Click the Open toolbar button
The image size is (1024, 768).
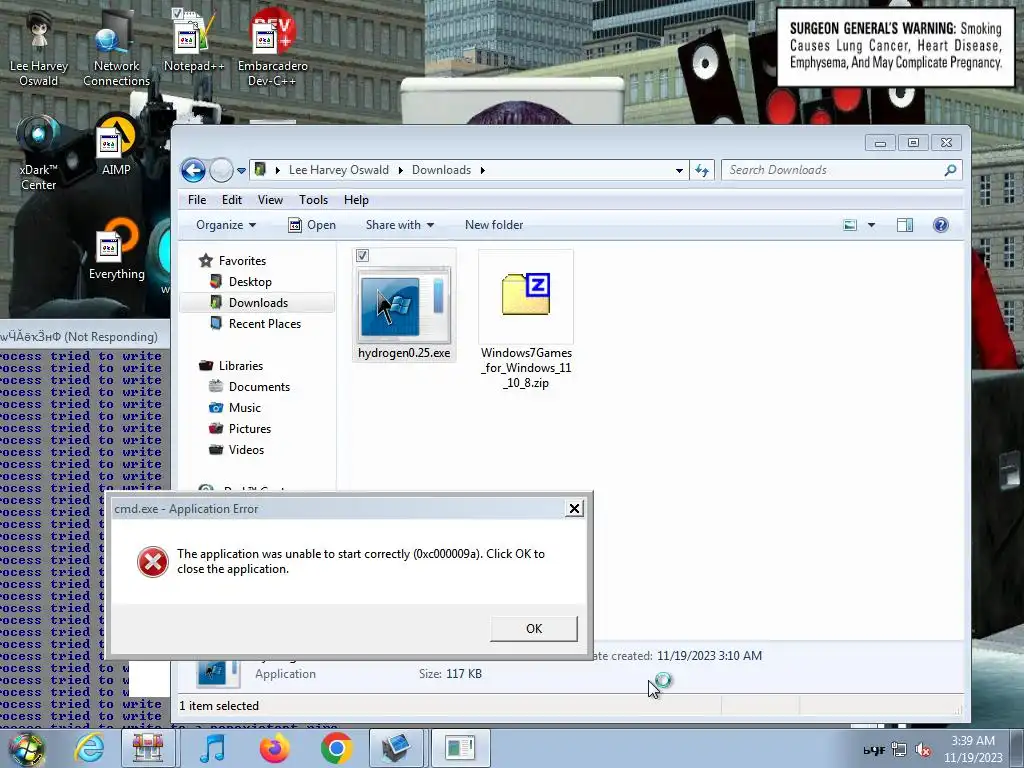[312, 225]
